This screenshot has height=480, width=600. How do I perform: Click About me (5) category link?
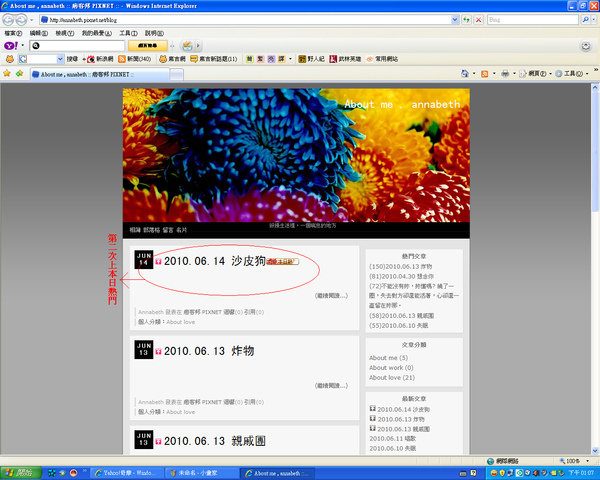click(388, 358)
